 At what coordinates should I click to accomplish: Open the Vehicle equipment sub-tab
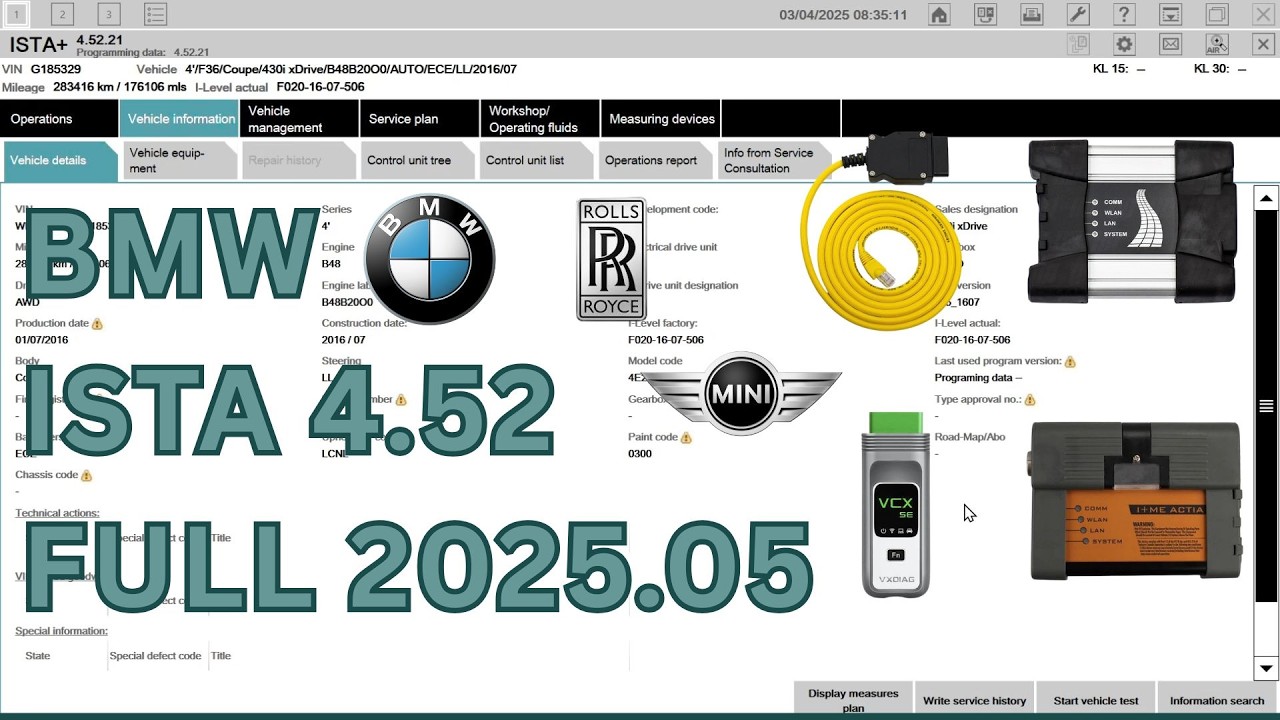[180, 160]
